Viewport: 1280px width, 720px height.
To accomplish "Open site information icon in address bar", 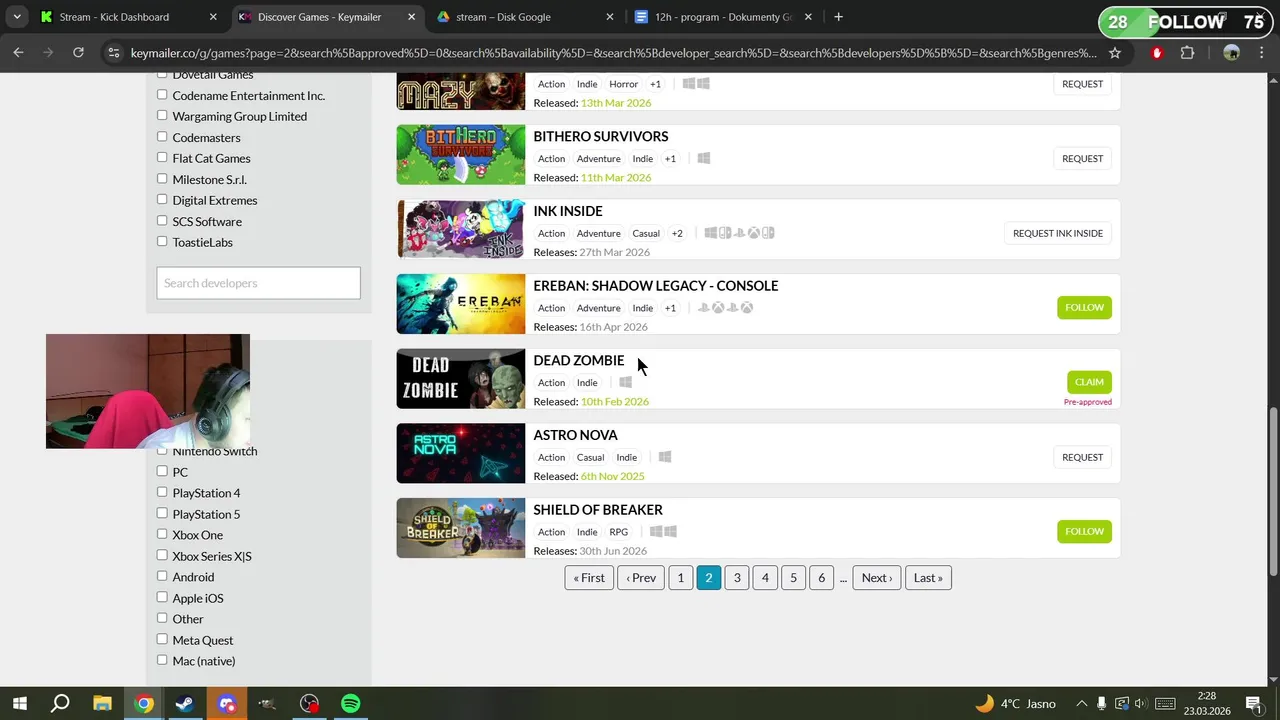I will click(114, 53).
